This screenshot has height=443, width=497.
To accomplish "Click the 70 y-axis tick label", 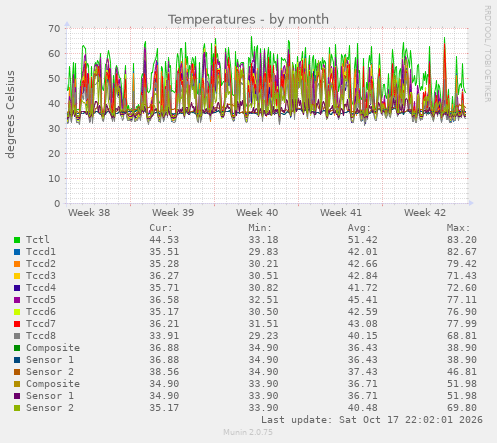I will (54, 29).
